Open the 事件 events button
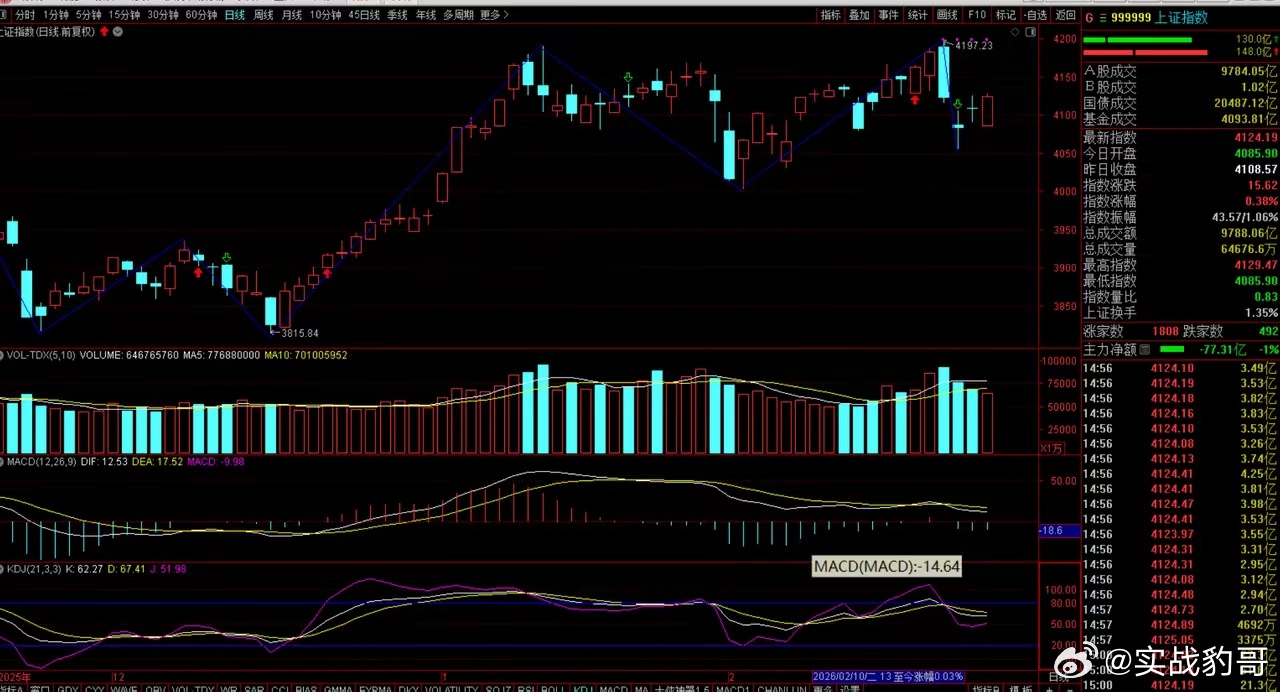The height and width of the screenshot is (692, 1280). [888, 15]
